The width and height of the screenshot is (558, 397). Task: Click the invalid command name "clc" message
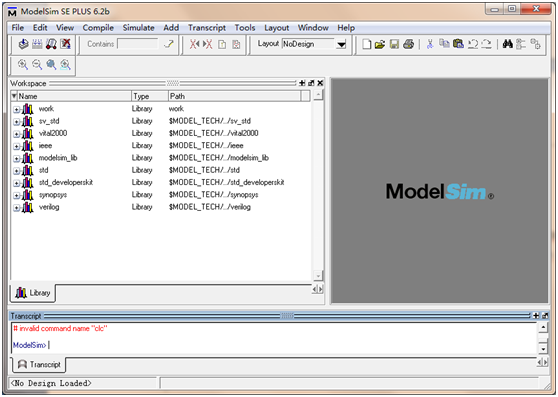[60, 328]
